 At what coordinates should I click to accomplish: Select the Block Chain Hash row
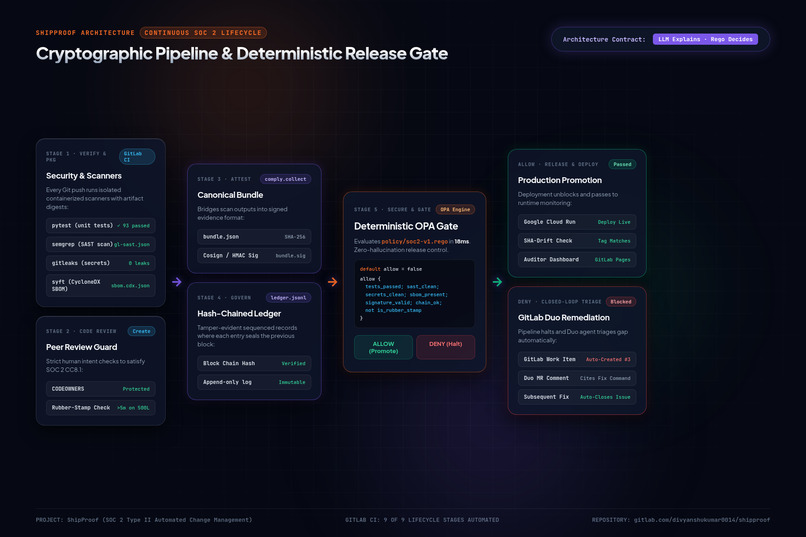tap(254, 363)
